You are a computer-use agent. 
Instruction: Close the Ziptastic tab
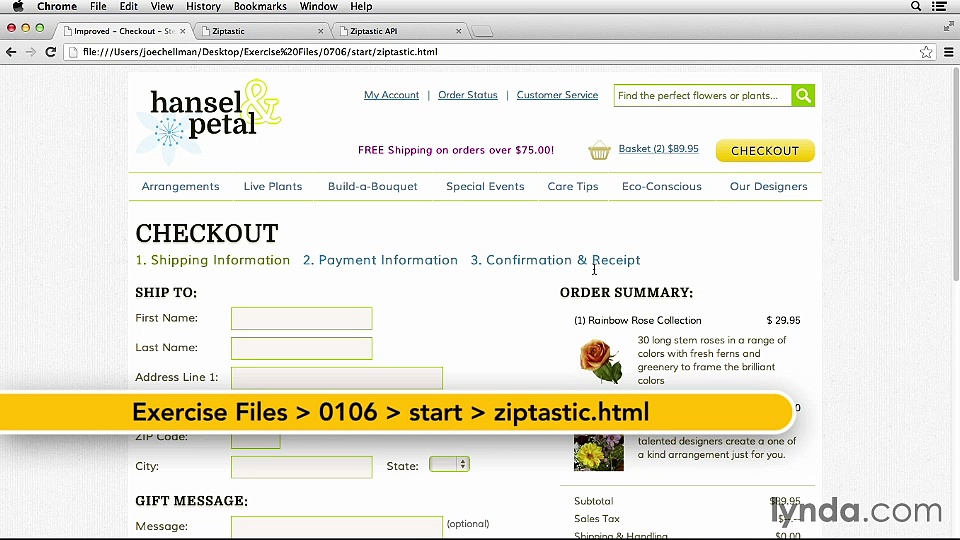[x=321, y=31]
